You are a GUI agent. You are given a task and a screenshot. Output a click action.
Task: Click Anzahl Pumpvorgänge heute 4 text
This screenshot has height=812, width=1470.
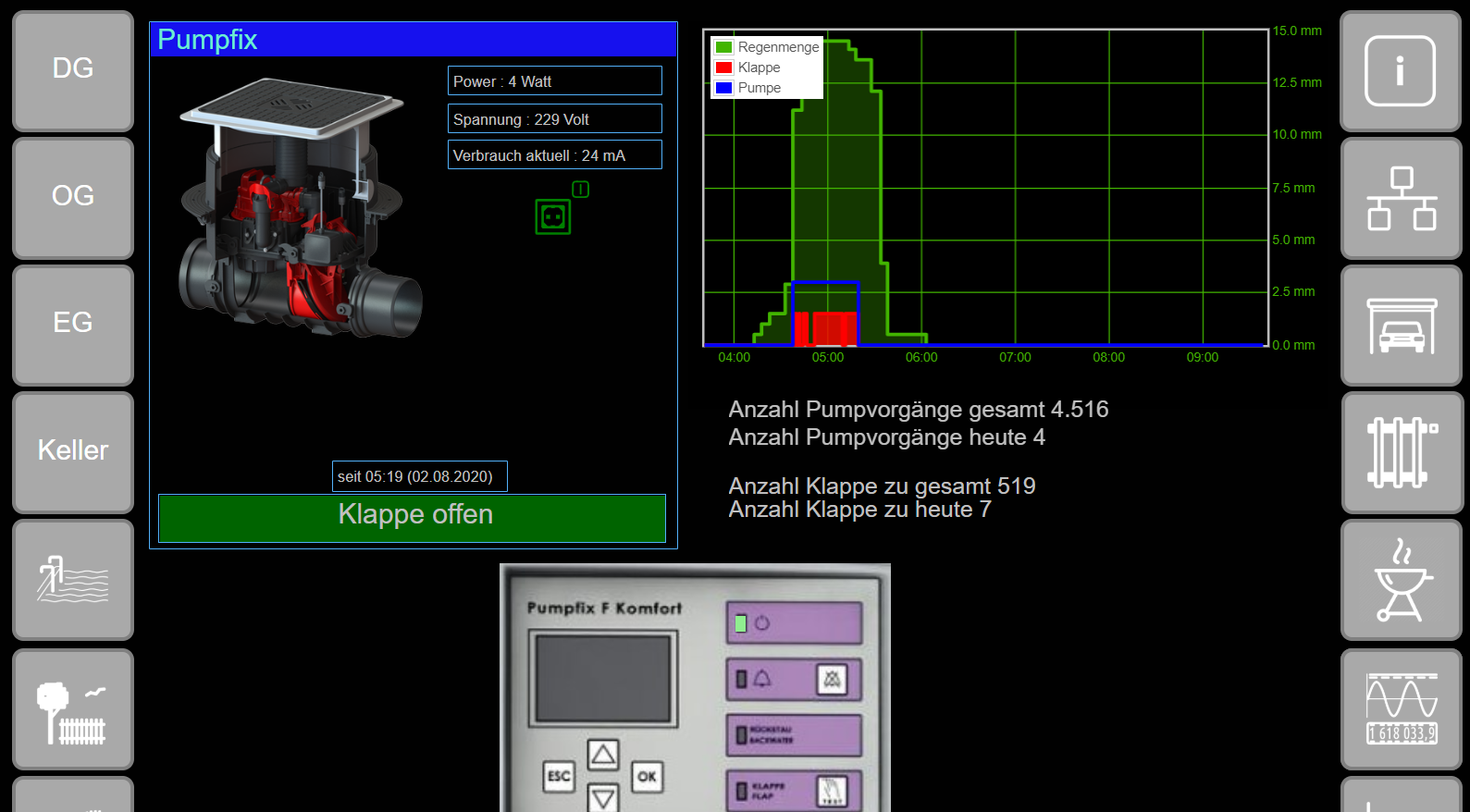[x=887, y=437]
